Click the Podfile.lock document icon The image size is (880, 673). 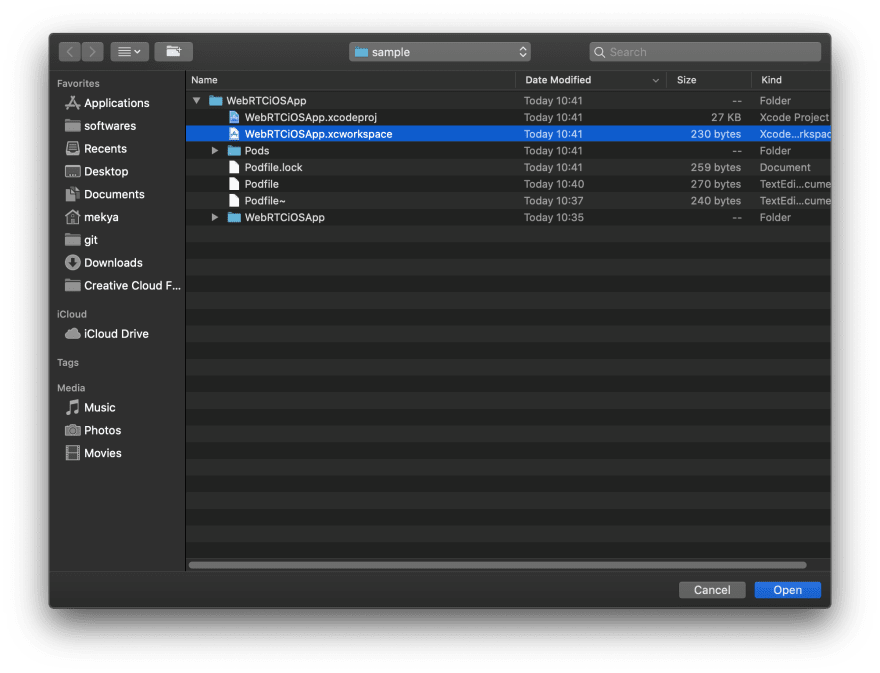pos(234,167)
